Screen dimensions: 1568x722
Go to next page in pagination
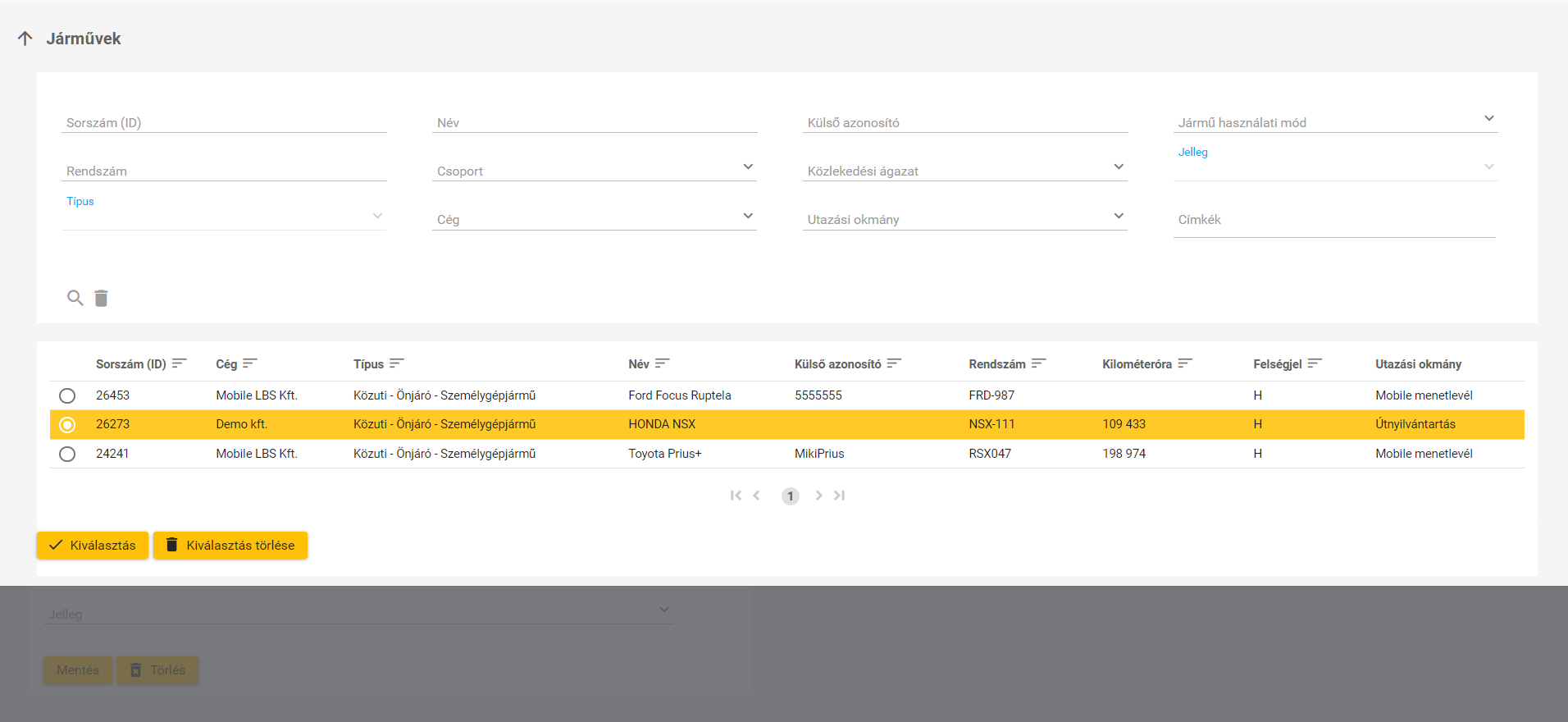[x=818, y=496]
